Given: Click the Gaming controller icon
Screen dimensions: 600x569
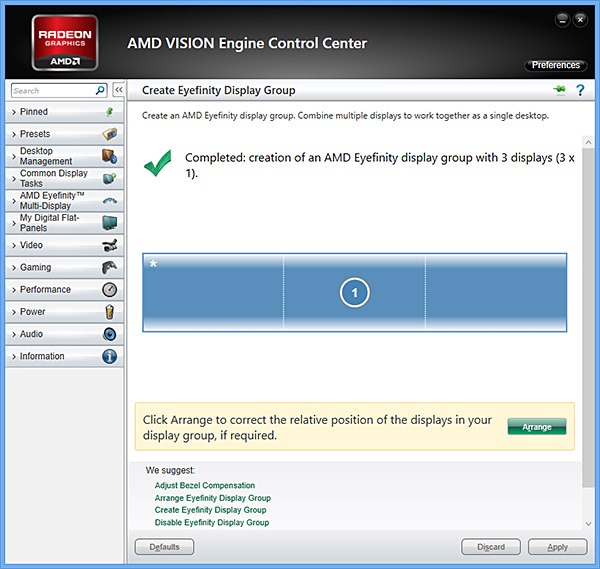Looking at the screenshot, I should pos(110,267).
